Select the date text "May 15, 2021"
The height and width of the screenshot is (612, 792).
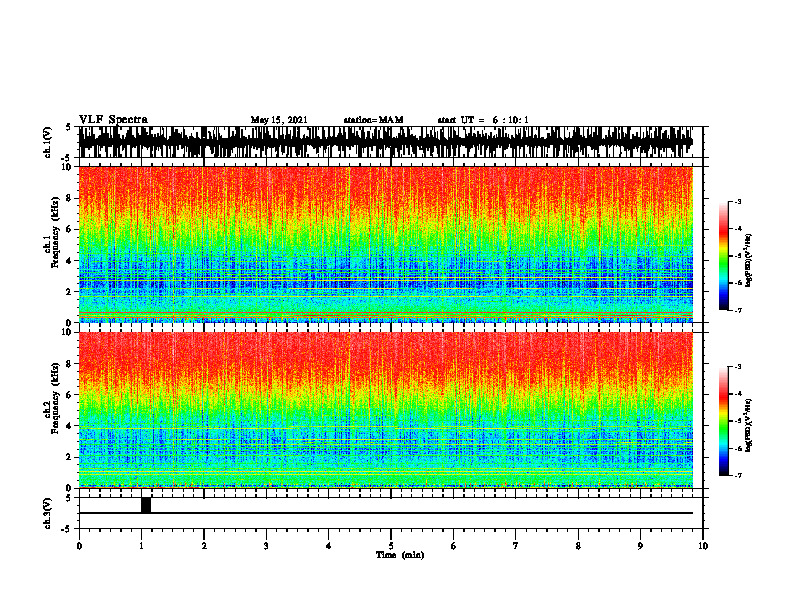click(x=279, y=120)
